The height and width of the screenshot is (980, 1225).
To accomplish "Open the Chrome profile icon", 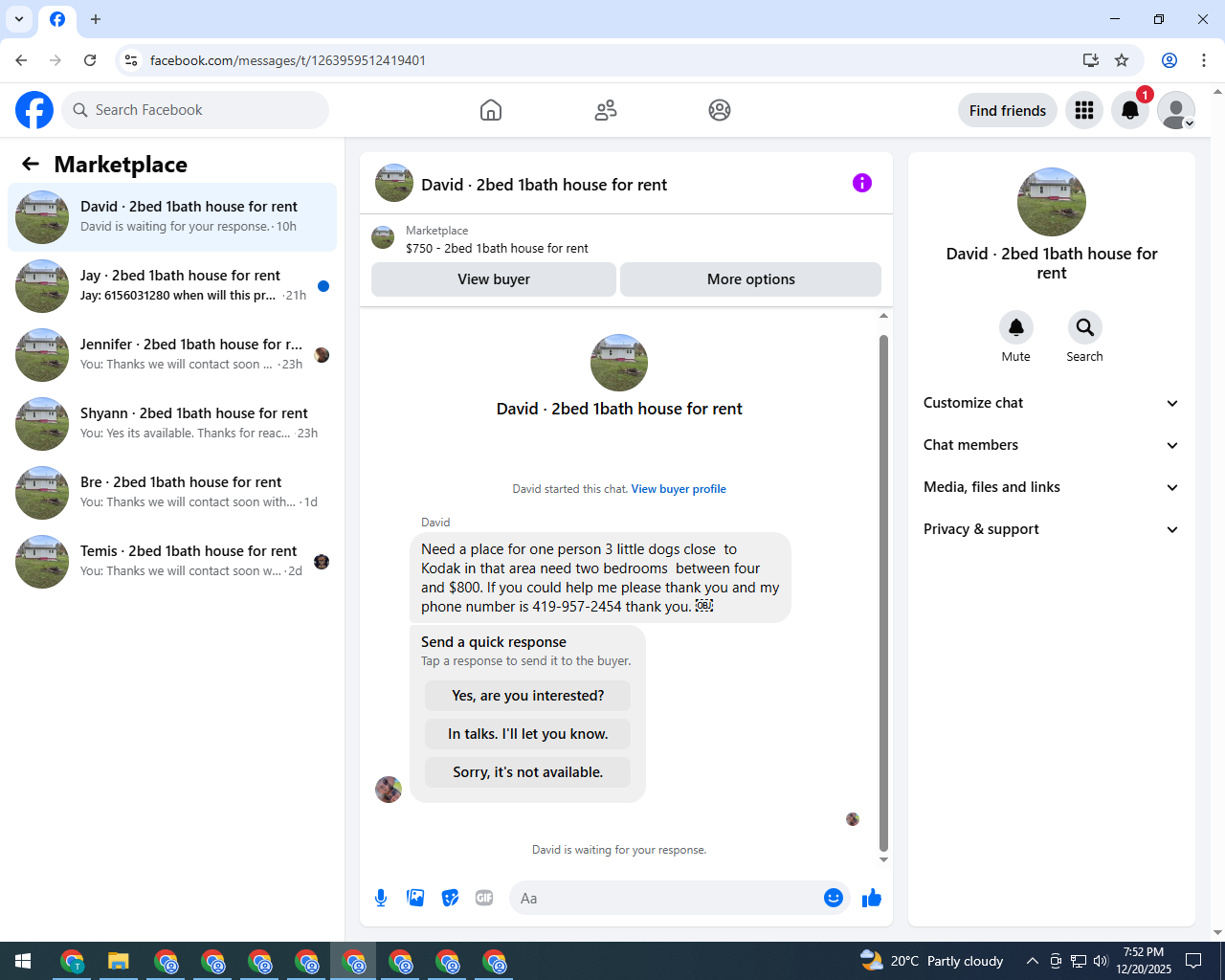I will click(x=1169, y=60).
